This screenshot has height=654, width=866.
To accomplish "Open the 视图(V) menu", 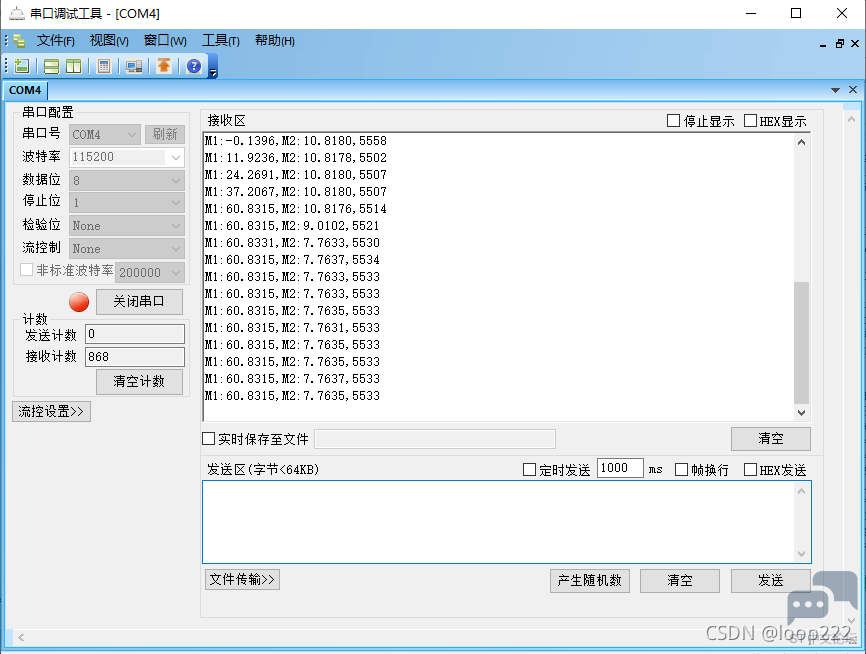I will point(109,41).
